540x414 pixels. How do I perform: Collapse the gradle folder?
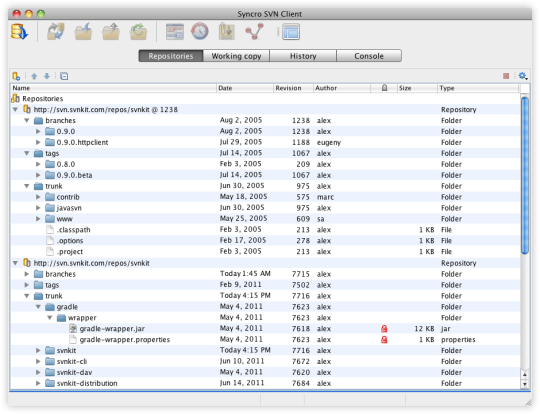point(38,307)
